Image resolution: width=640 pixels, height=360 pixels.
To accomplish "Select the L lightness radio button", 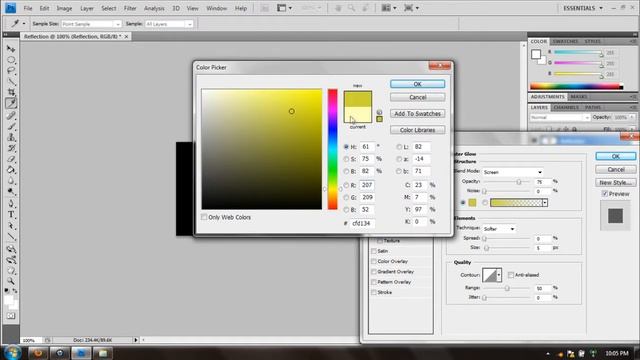I will 399,147.
